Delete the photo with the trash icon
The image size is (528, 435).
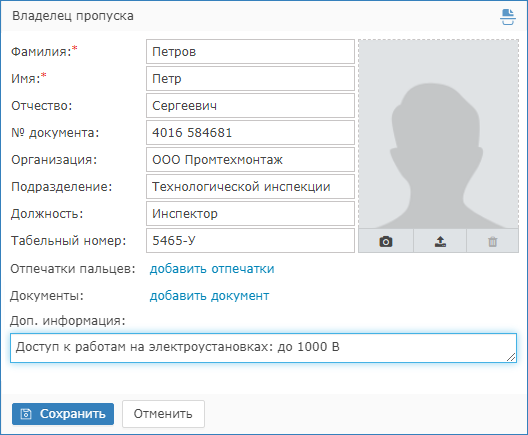pyautogui.click(x=492, y=241)
